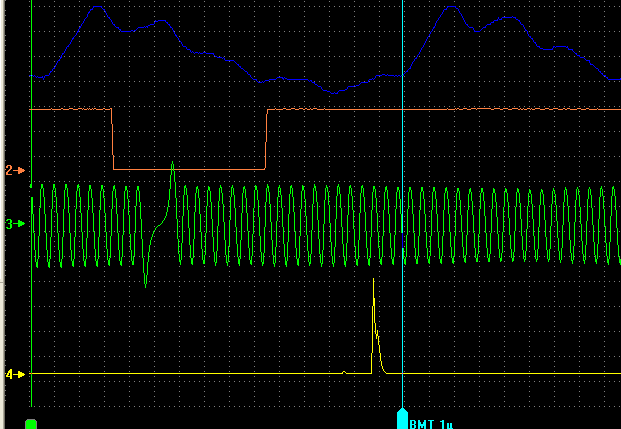This screenshot has height=429, width=621.
Task: Select the yellow channel 4 ground marker
Action: click(x=15, y=374)
